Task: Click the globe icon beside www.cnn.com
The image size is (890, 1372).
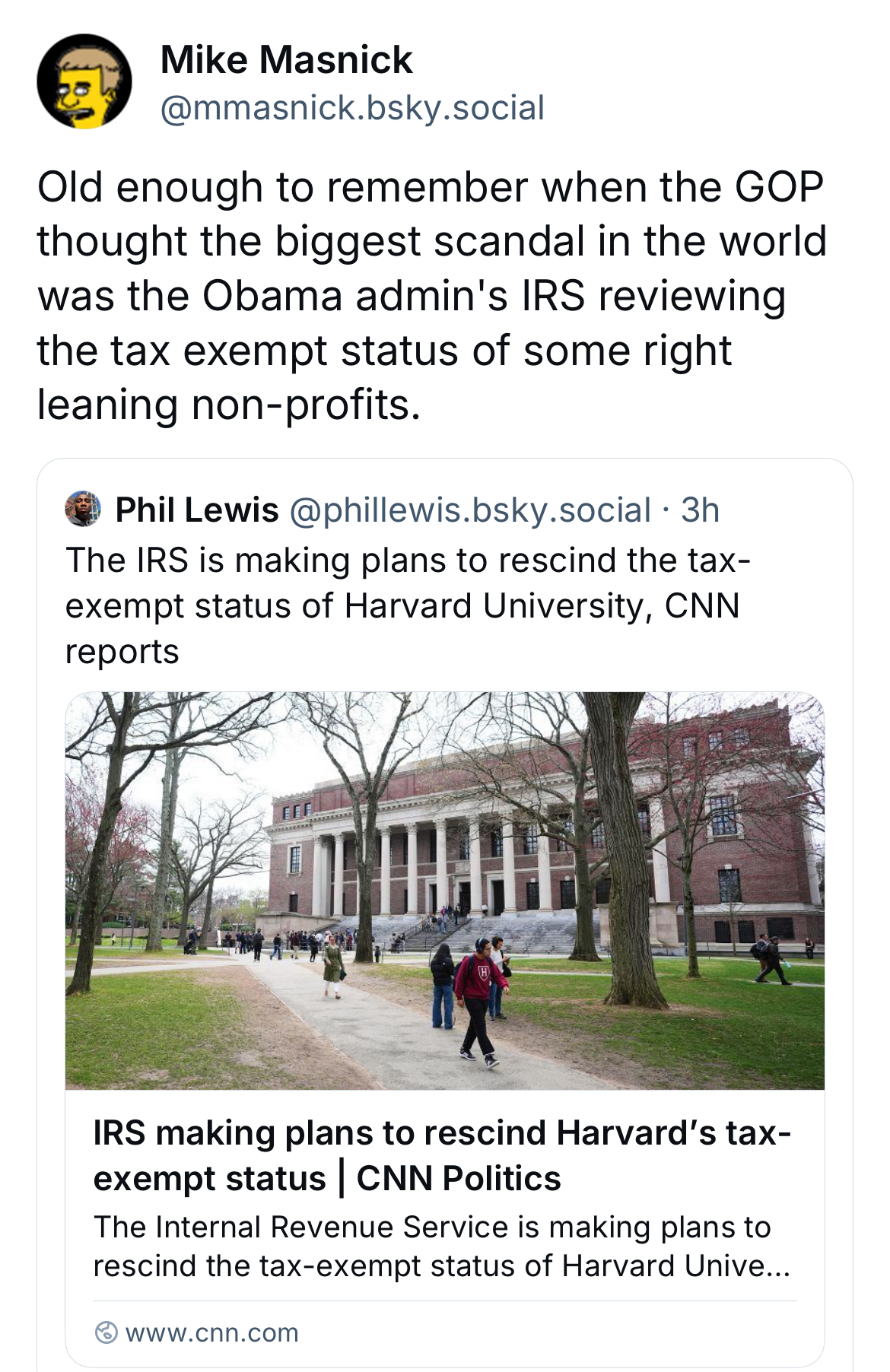Action: coord(106,1332)
